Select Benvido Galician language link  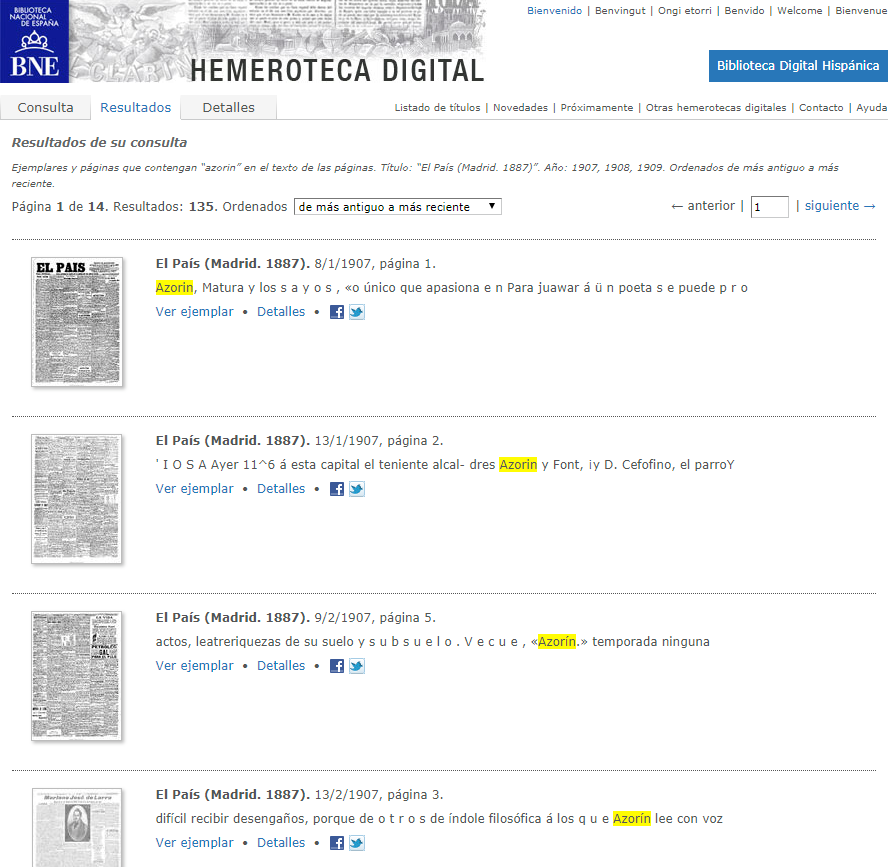tap(744, 11)
